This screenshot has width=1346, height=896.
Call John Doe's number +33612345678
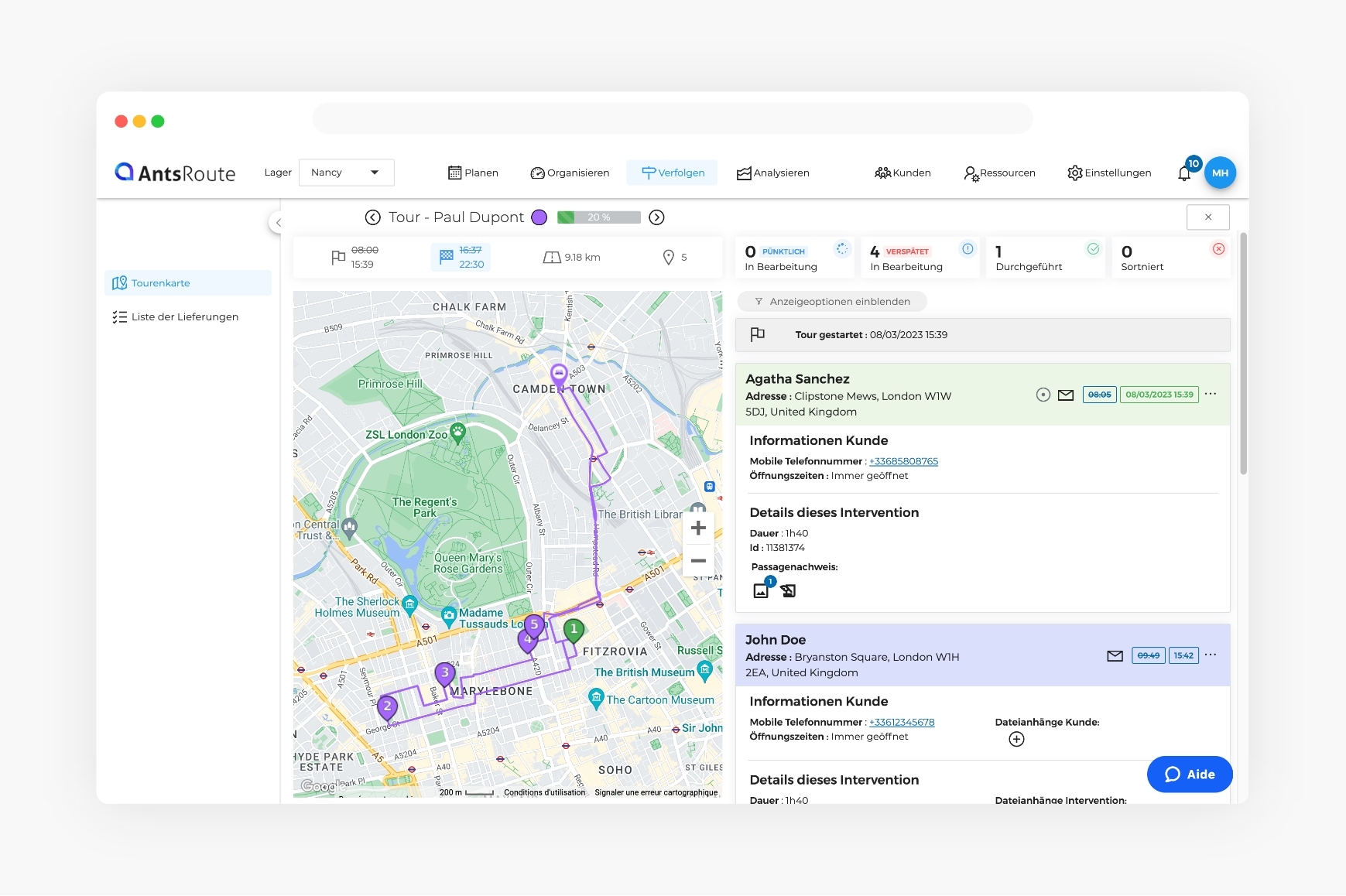[902, 722]
